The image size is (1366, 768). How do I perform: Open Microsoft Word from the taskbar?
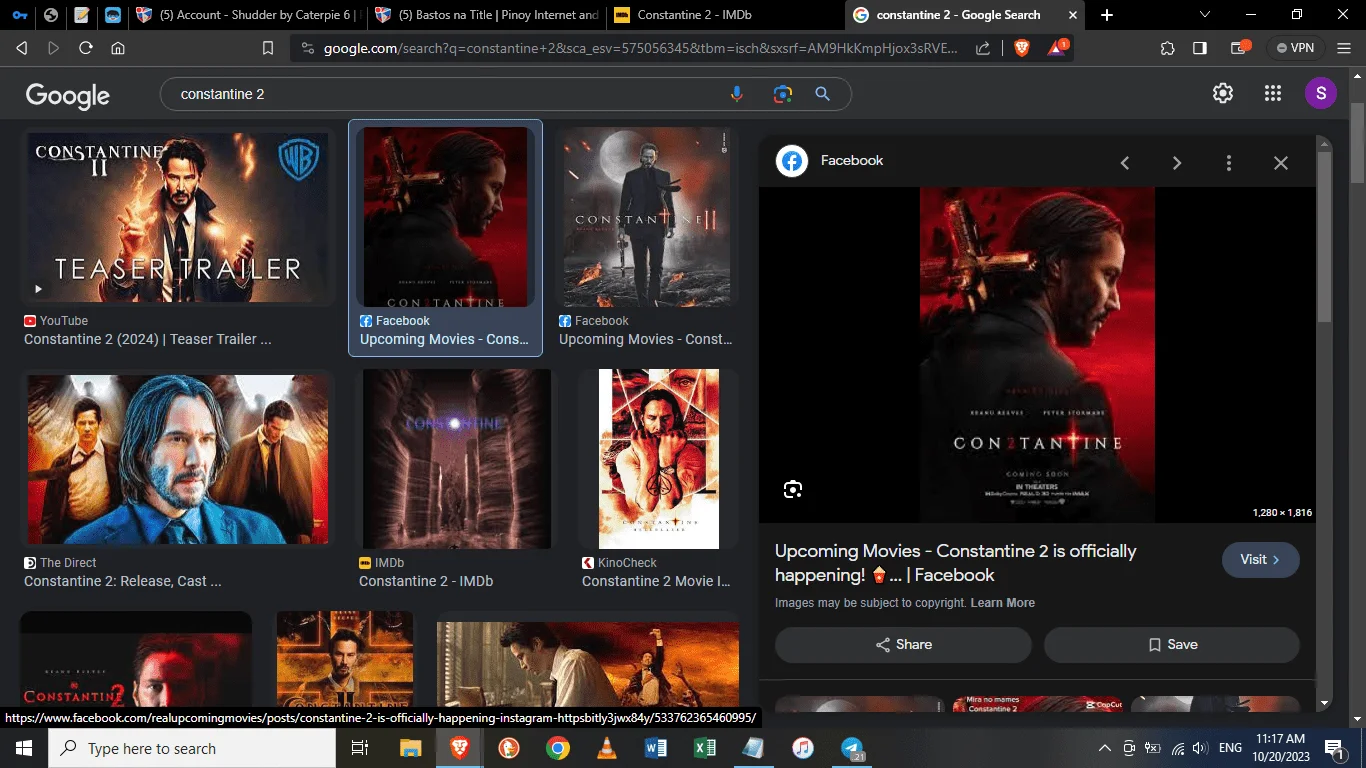click(x=656, y=748)
